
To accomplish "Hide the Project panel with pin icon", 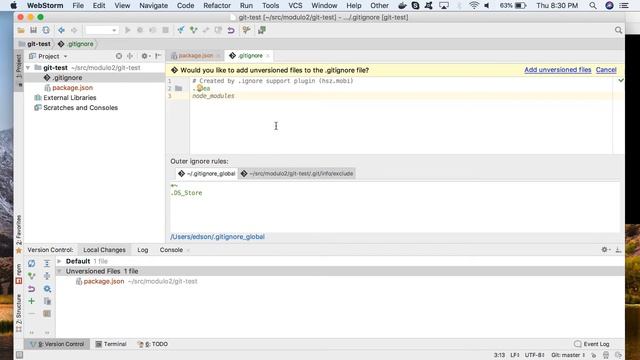I will (158, 56).
